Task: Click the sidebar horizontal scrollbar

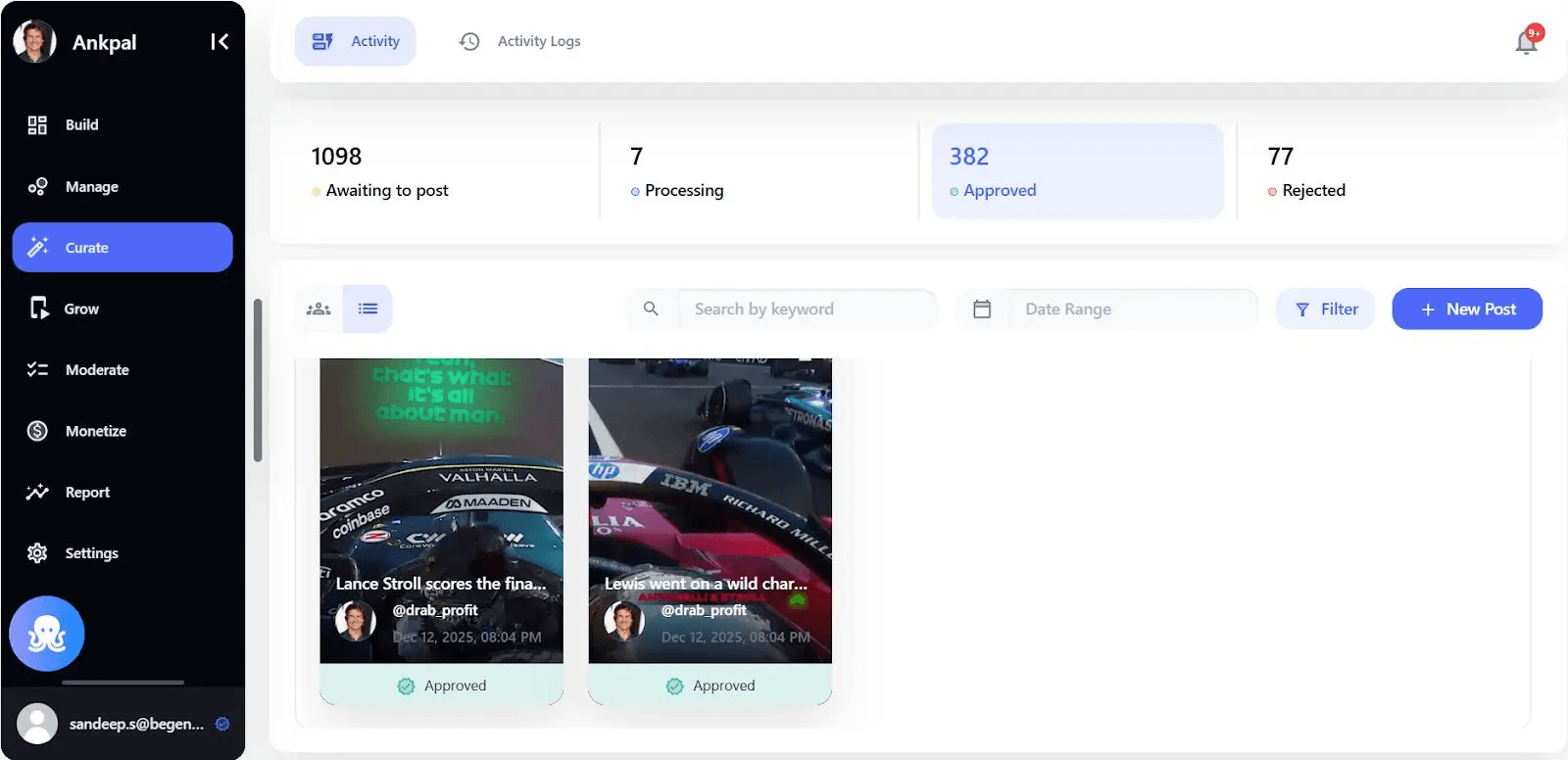Action: click(122, 682)
